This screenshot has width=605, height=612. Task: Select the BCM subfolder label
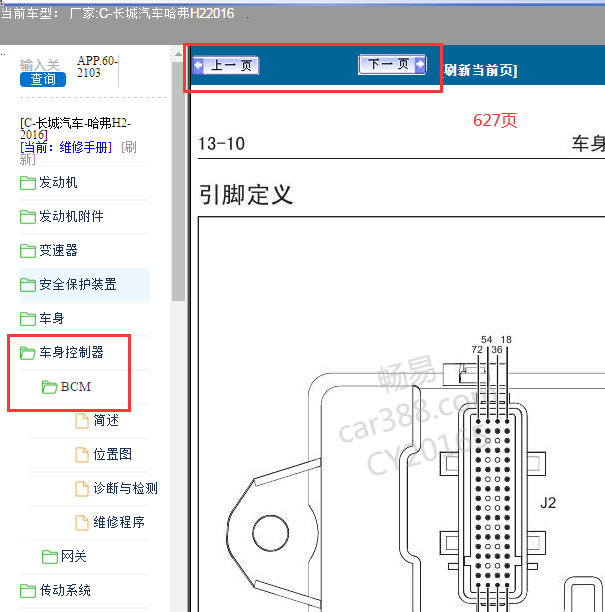[76, 387]
